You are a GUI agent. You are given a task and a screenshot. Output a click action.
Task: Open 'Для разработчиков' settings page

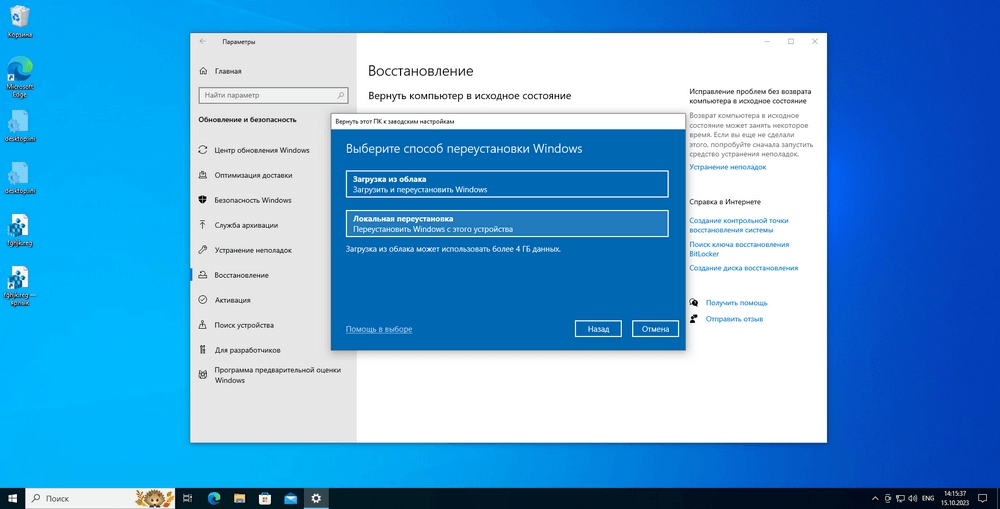[x=247, y=350]
